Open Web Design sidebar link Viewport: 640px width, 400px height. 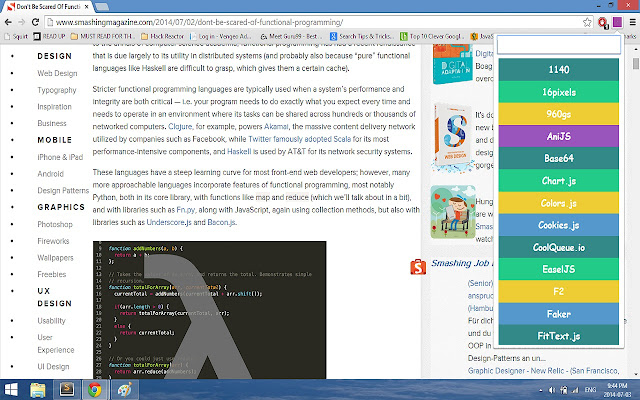point(57,73)
